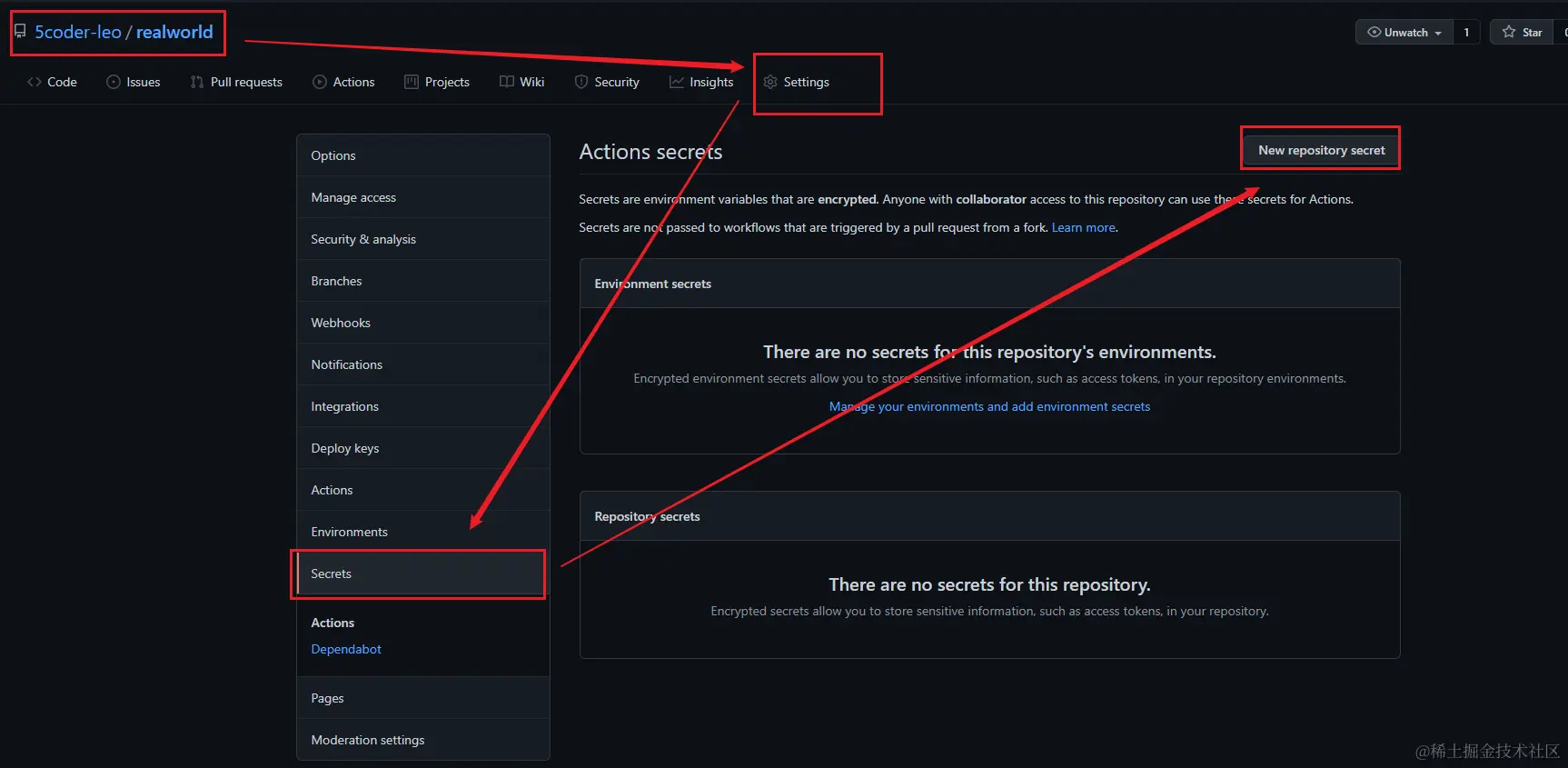1568x768 pixels.
Task: Open the Projects tab
Action: click(437, 82)
